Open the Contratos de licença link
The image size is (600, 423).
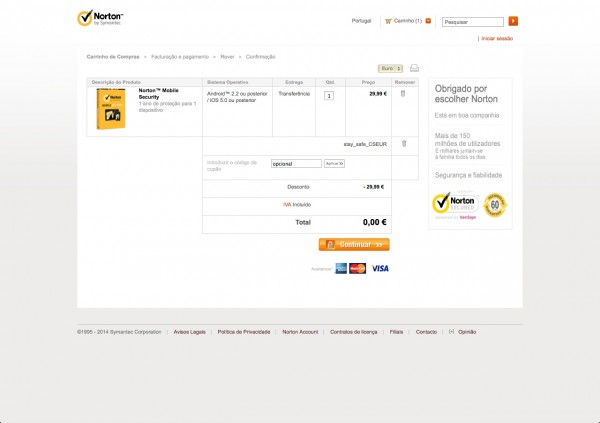pyautogui.click(x=354, y=332)
